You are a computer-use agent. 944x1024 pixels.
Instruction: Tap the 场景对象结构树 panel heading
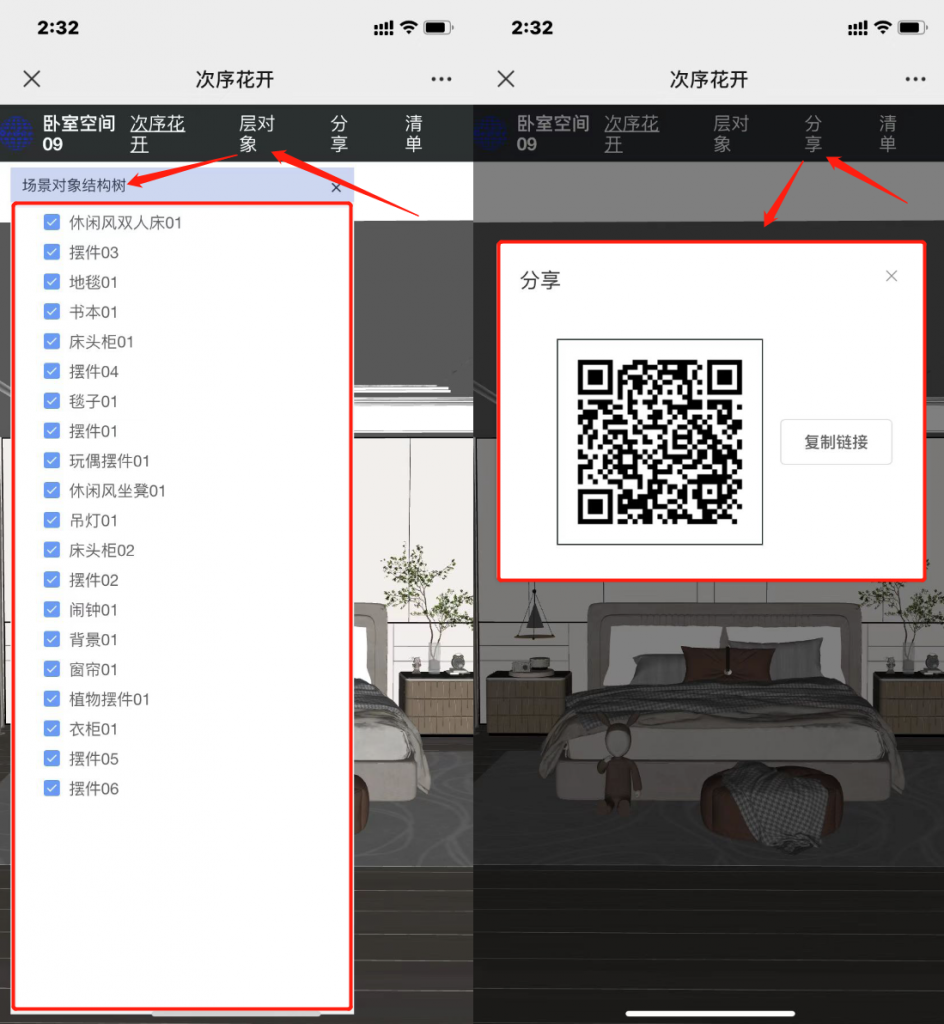[74, 185]
